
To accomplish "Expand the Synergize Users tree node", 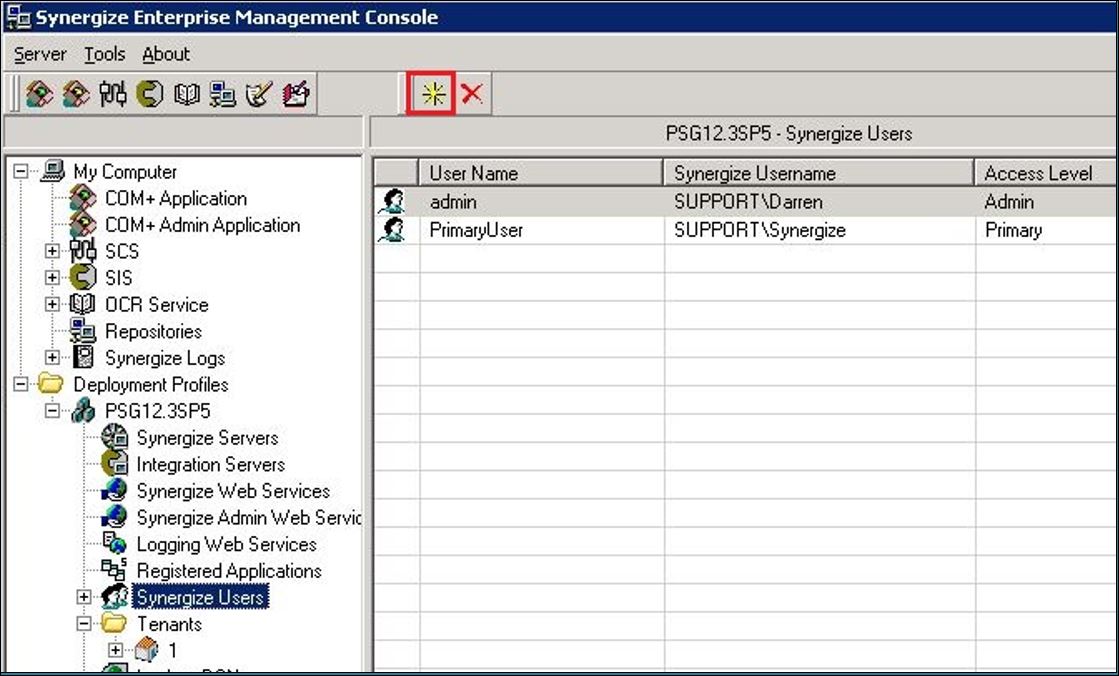I will [84, 597].
